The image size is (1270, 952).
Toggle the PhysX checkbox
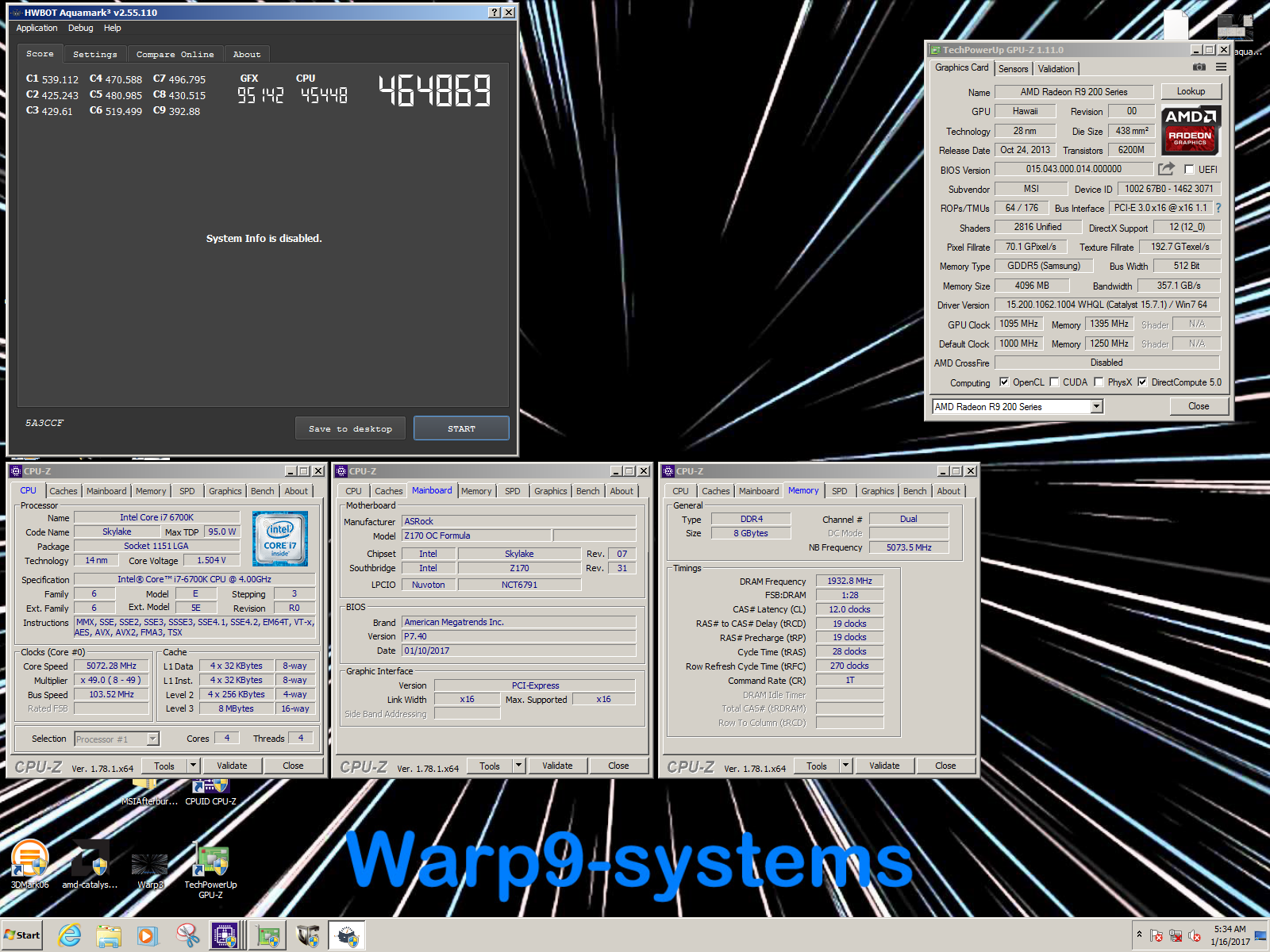[x=1099, y=382]
